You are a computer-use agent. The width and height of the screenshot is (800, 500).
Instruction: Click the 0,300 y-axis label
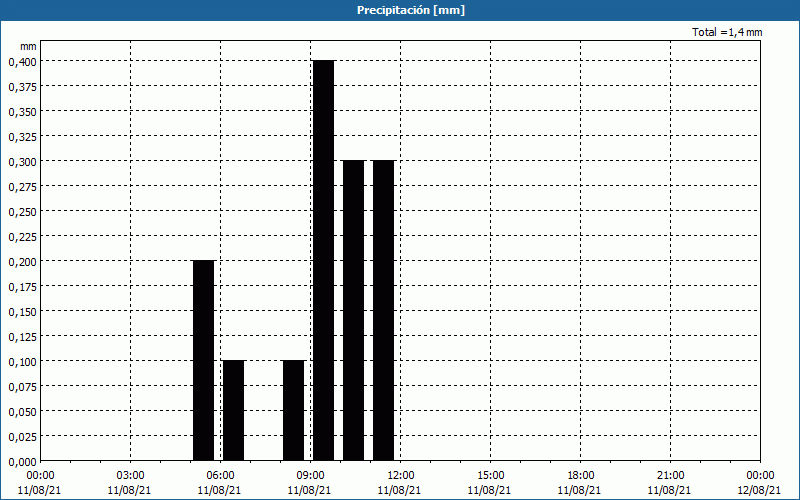coord(22,162)
